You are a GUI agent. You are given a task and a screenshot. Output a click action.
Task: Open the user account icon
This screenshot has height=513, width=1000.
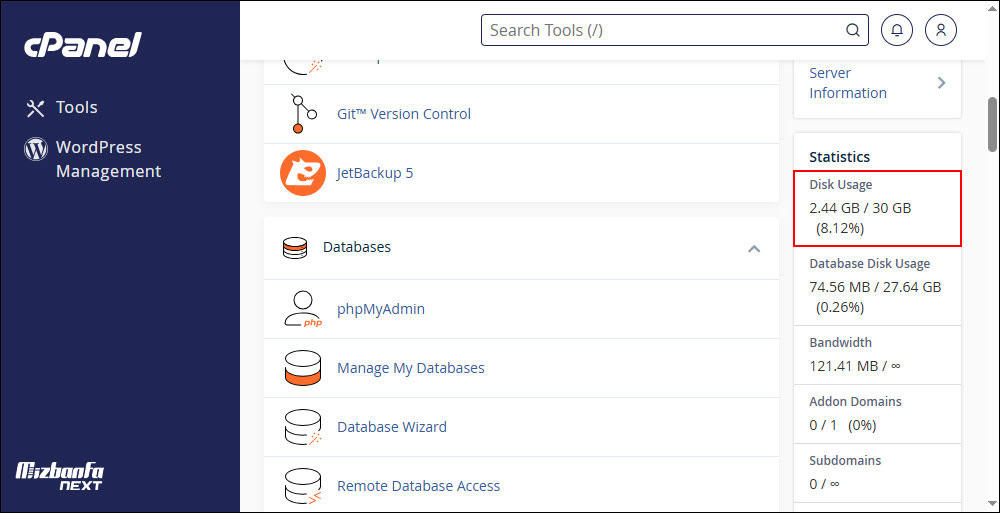coord(941,30)
